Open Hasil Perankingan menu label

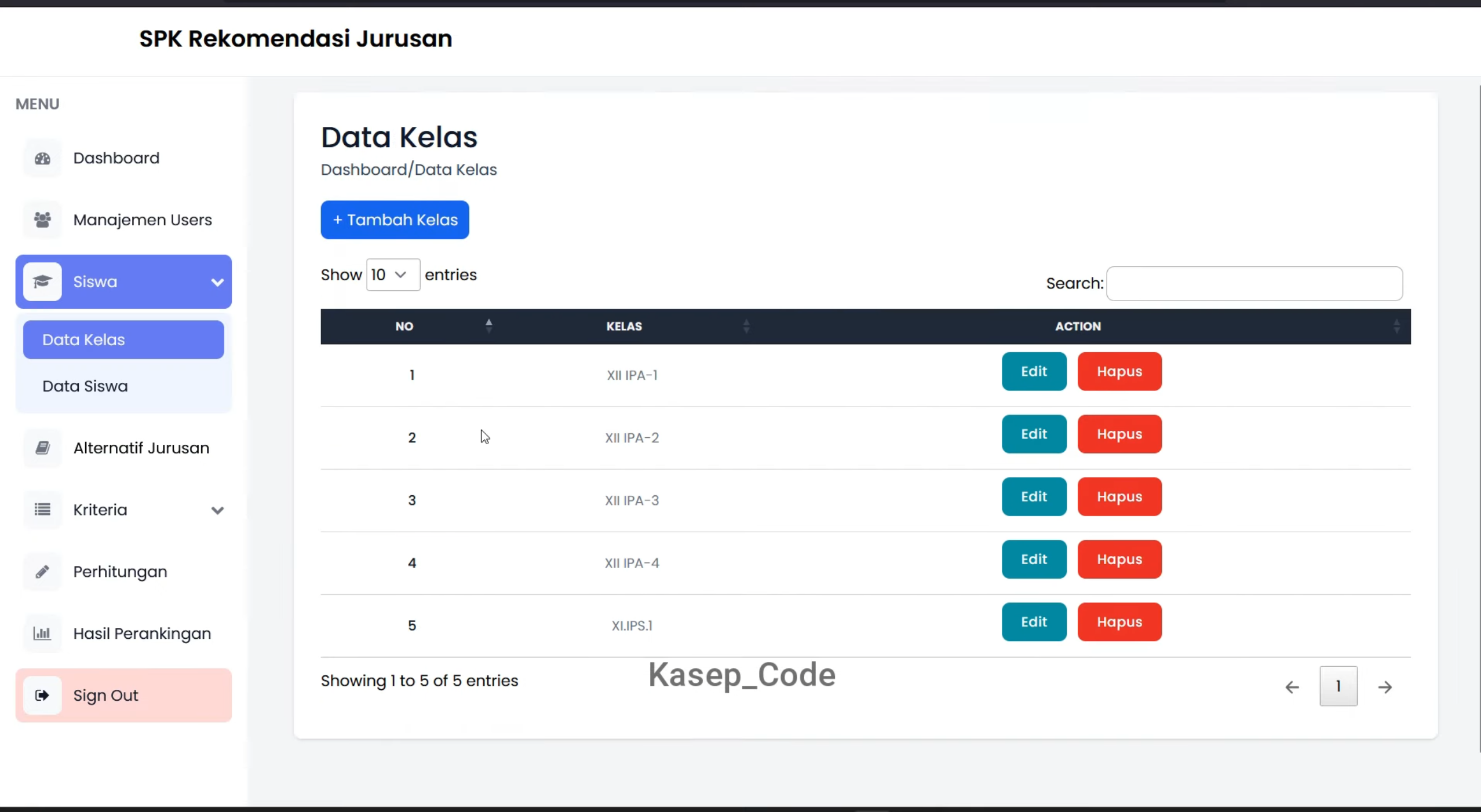[142, 634]
